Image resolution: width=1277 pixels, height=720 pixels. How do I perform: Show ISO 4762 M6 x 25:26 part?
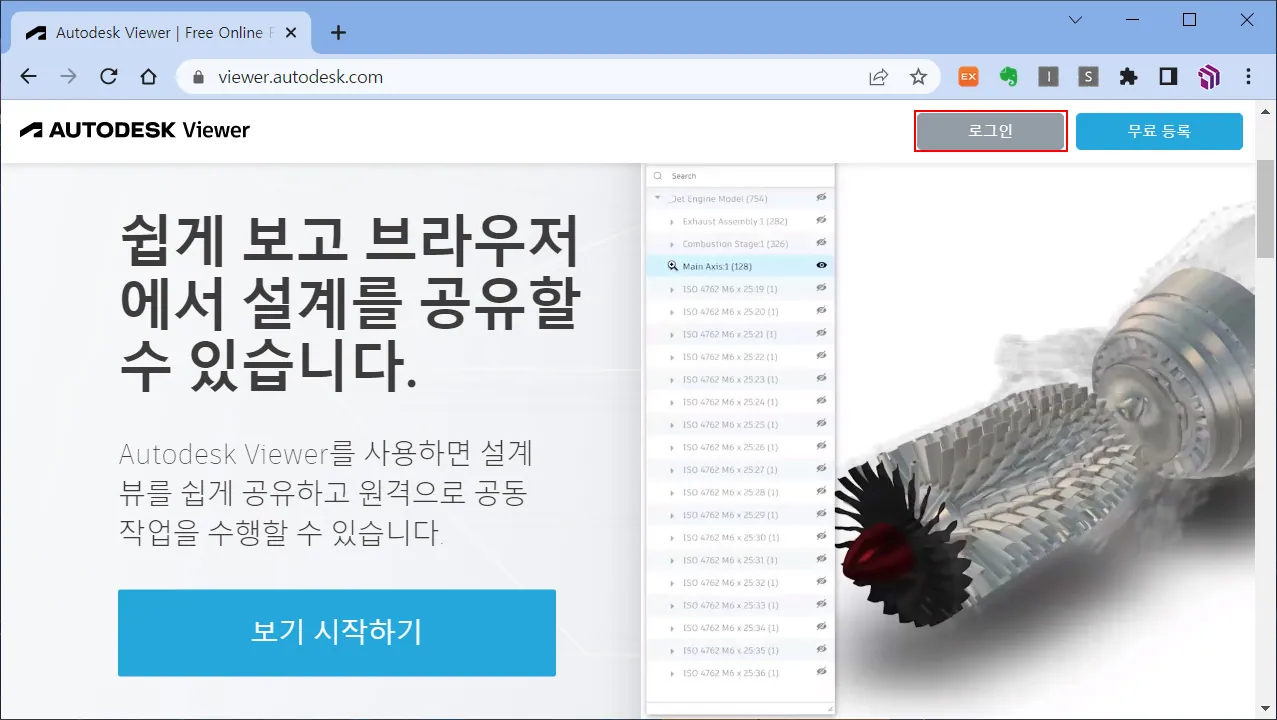822,447
